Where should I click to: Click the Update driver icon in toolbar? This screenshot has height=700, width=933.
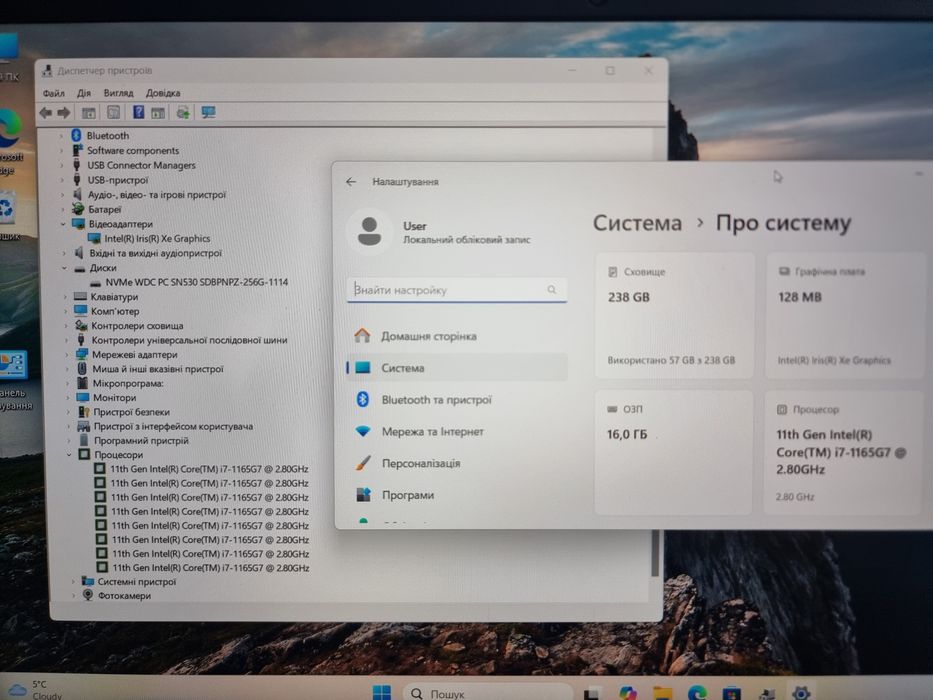click(x=183, y=112)
